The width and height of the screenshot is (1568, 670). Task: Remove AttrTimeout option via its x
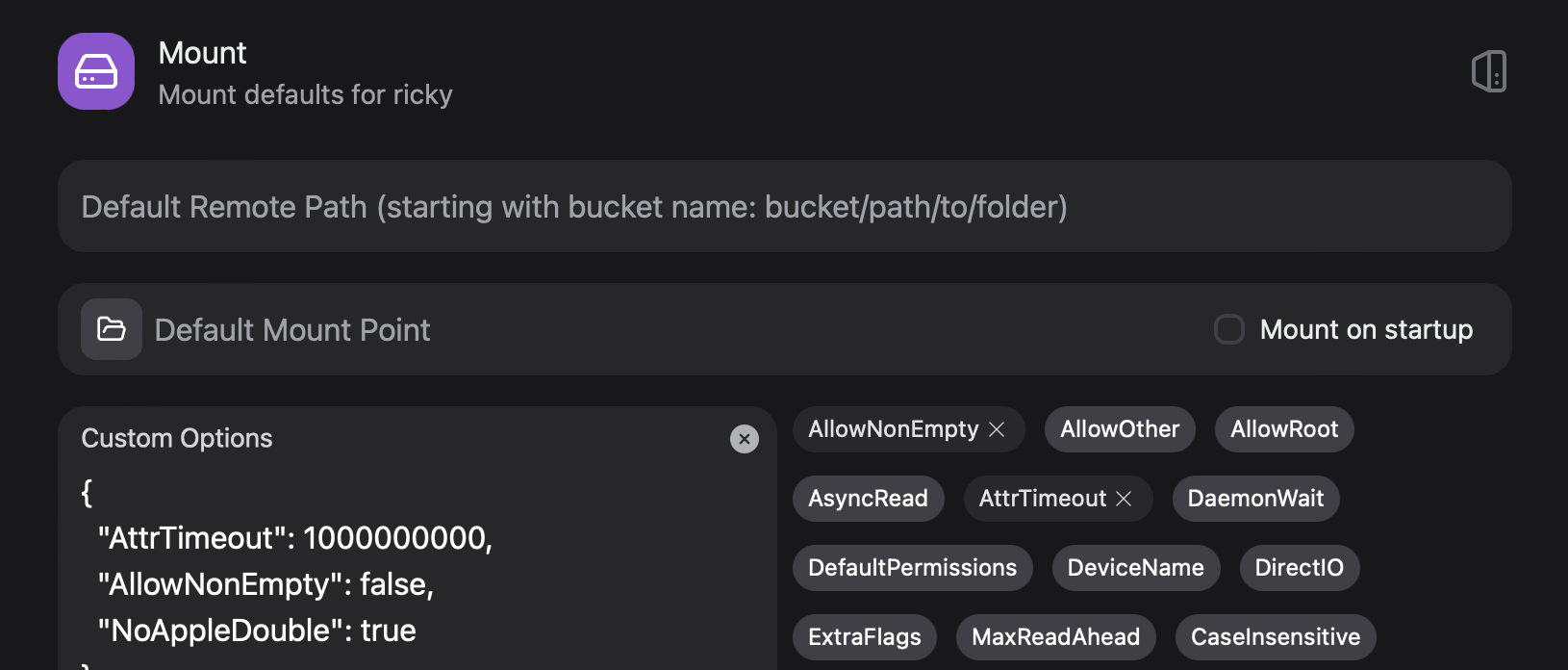tap(1125, 499)
